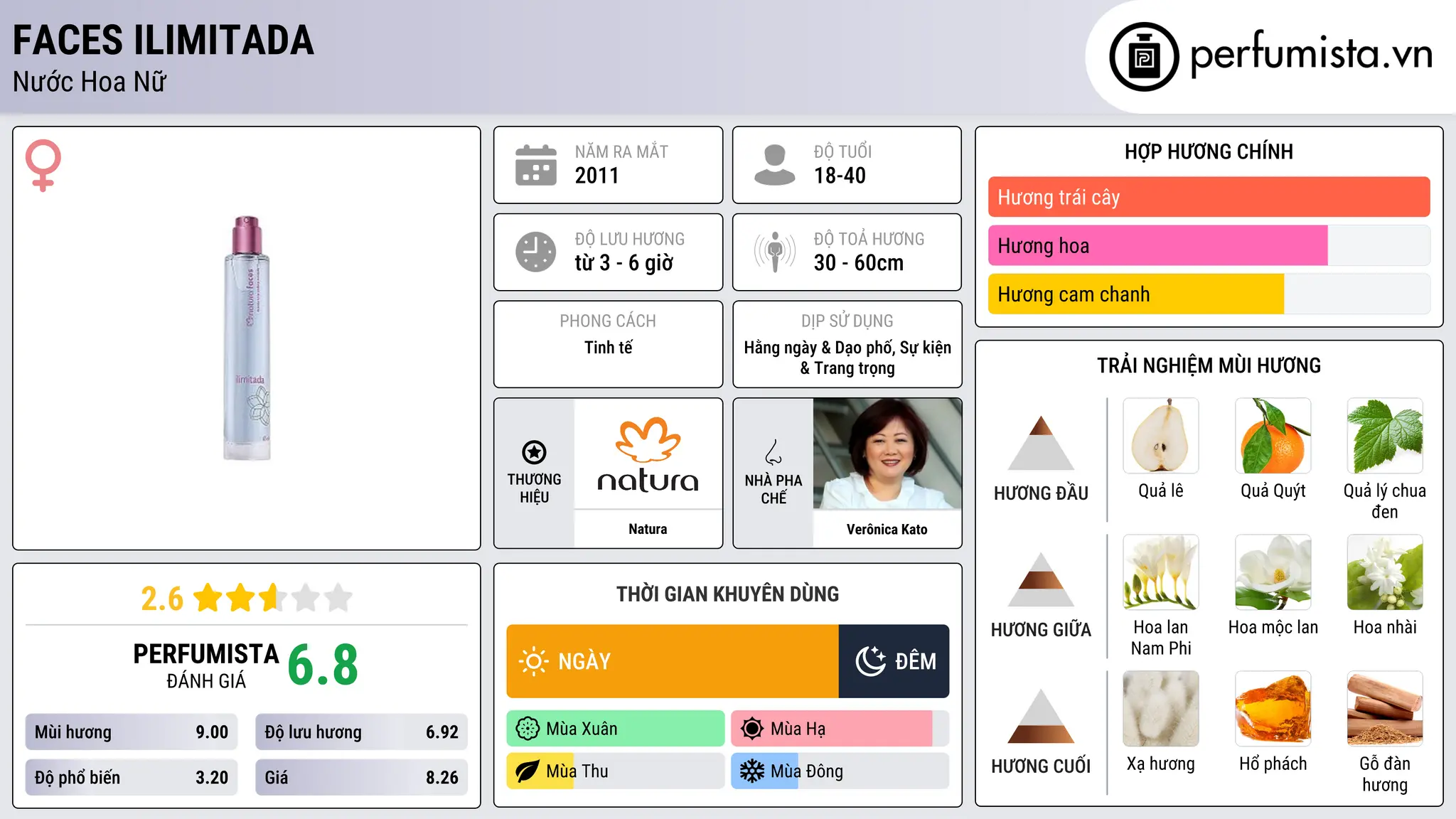Click the leaf icon for Mùa Thu

tap(528, 771)
